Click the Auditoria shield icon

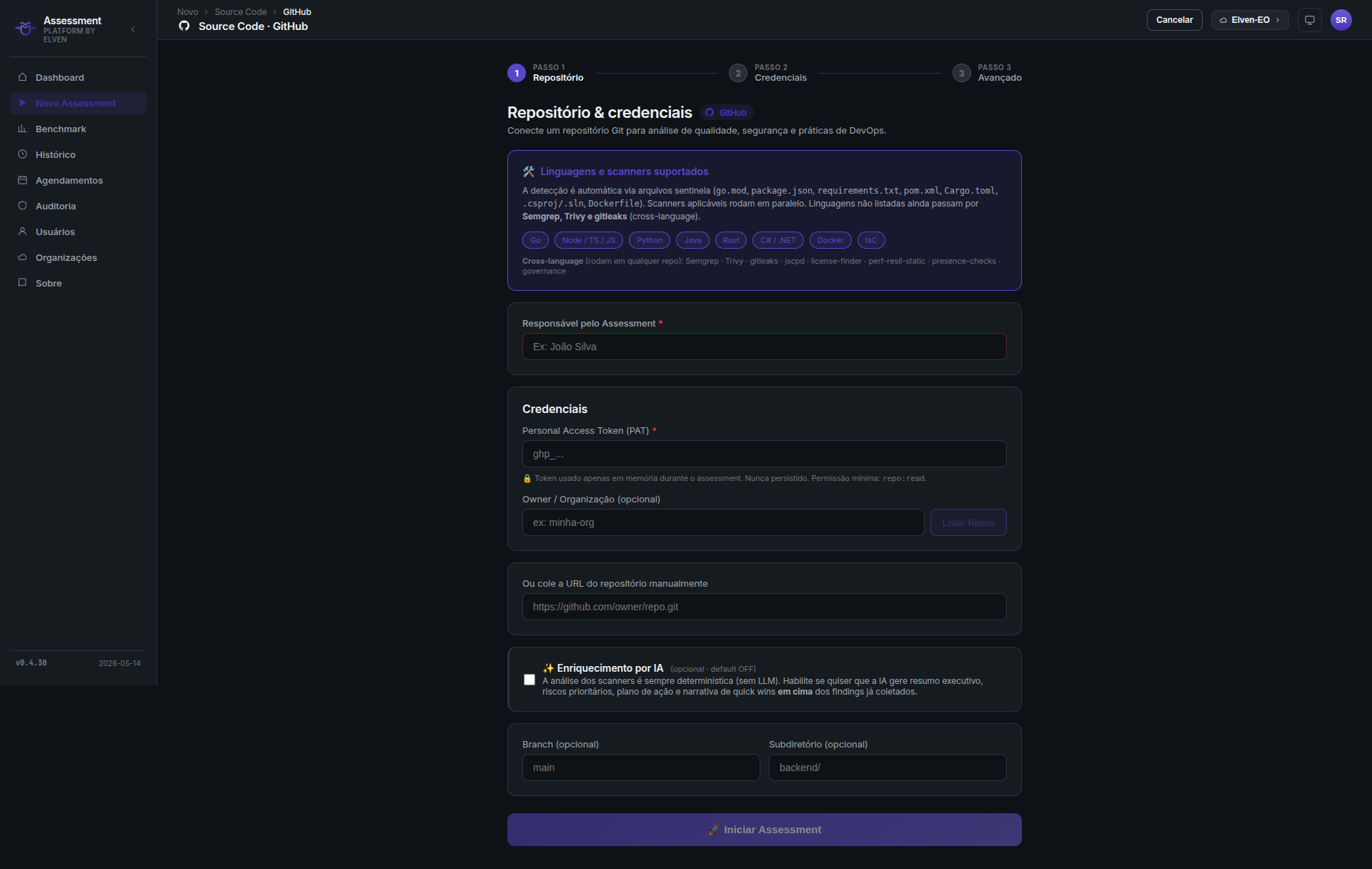(22, 206)
